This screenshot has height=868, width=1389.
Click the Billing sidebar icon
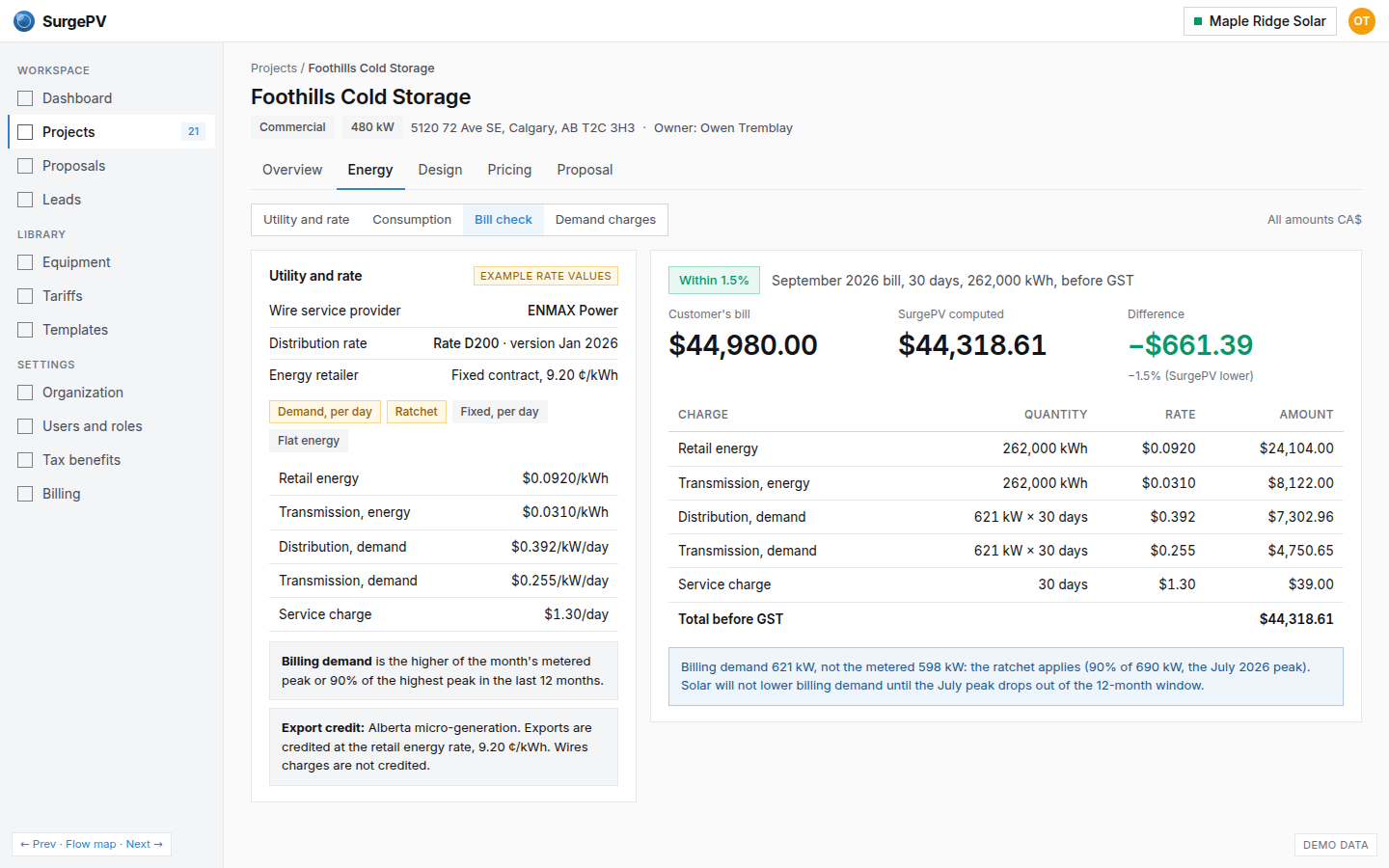pos(25,494)
